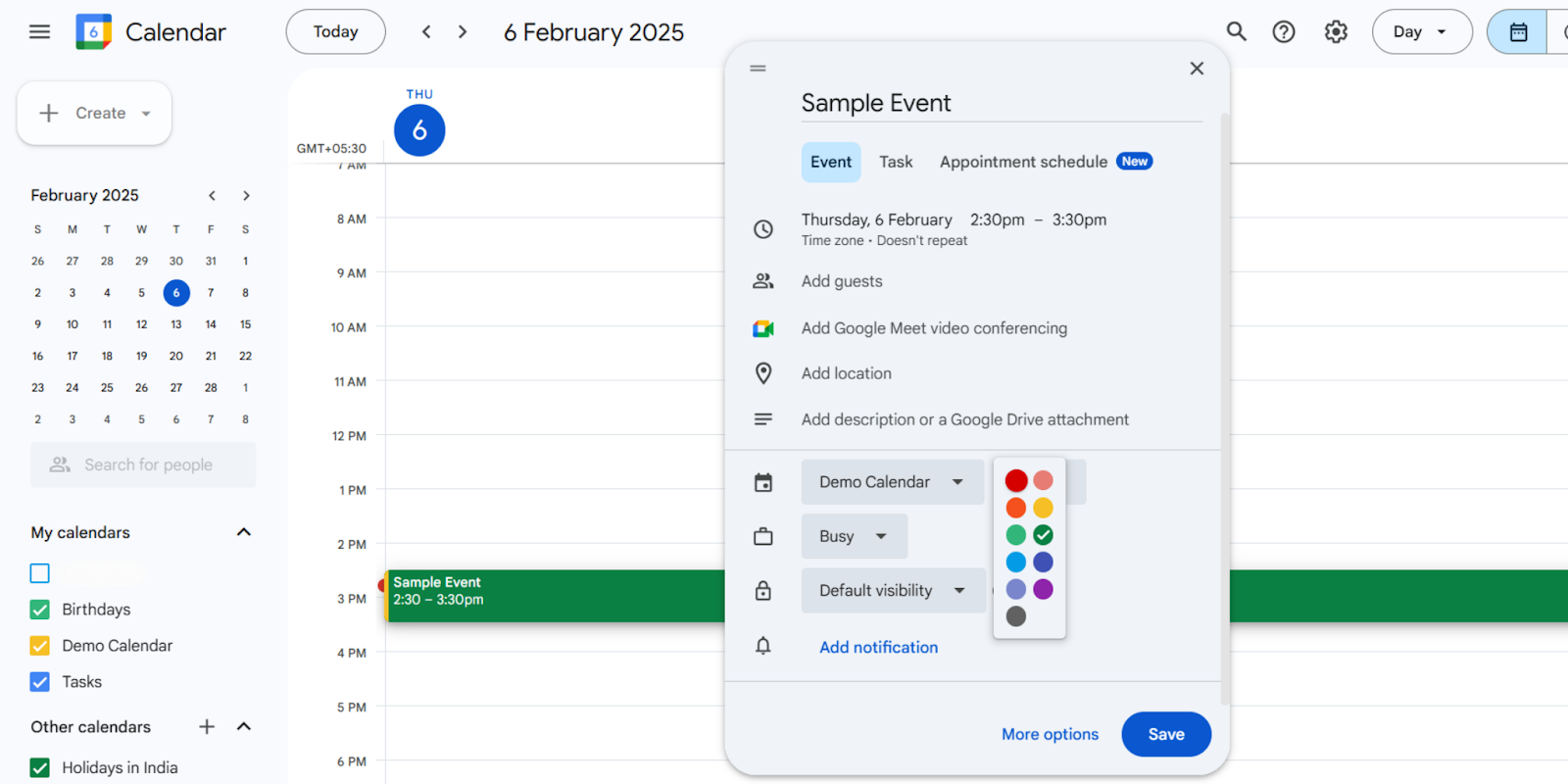Image resolution: width=1568 pixels, height=784 pixels.
Task: Click Thursday, 6 February date text
Action: click(x=877, y=220)
